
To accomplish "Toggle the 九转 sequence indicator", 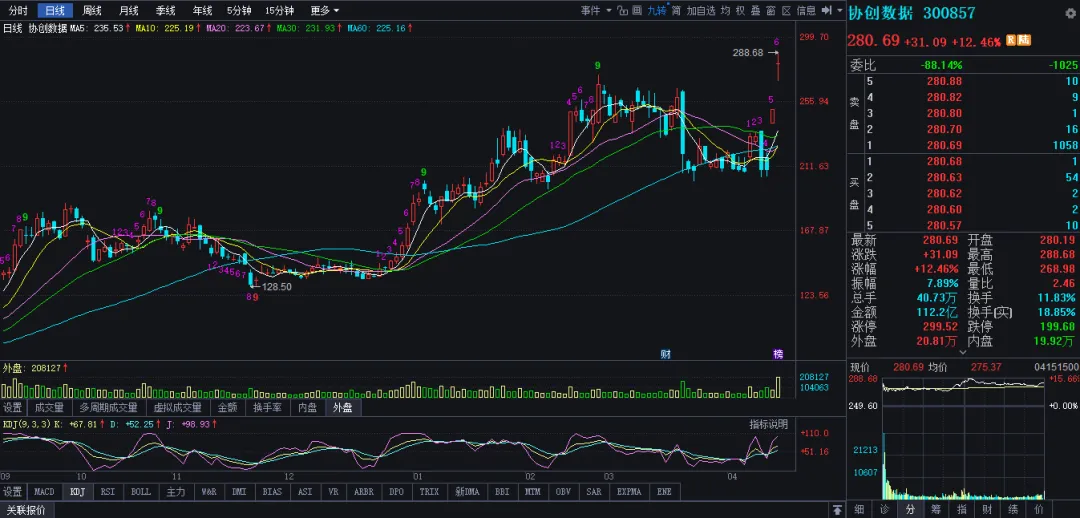I will 657,10.
